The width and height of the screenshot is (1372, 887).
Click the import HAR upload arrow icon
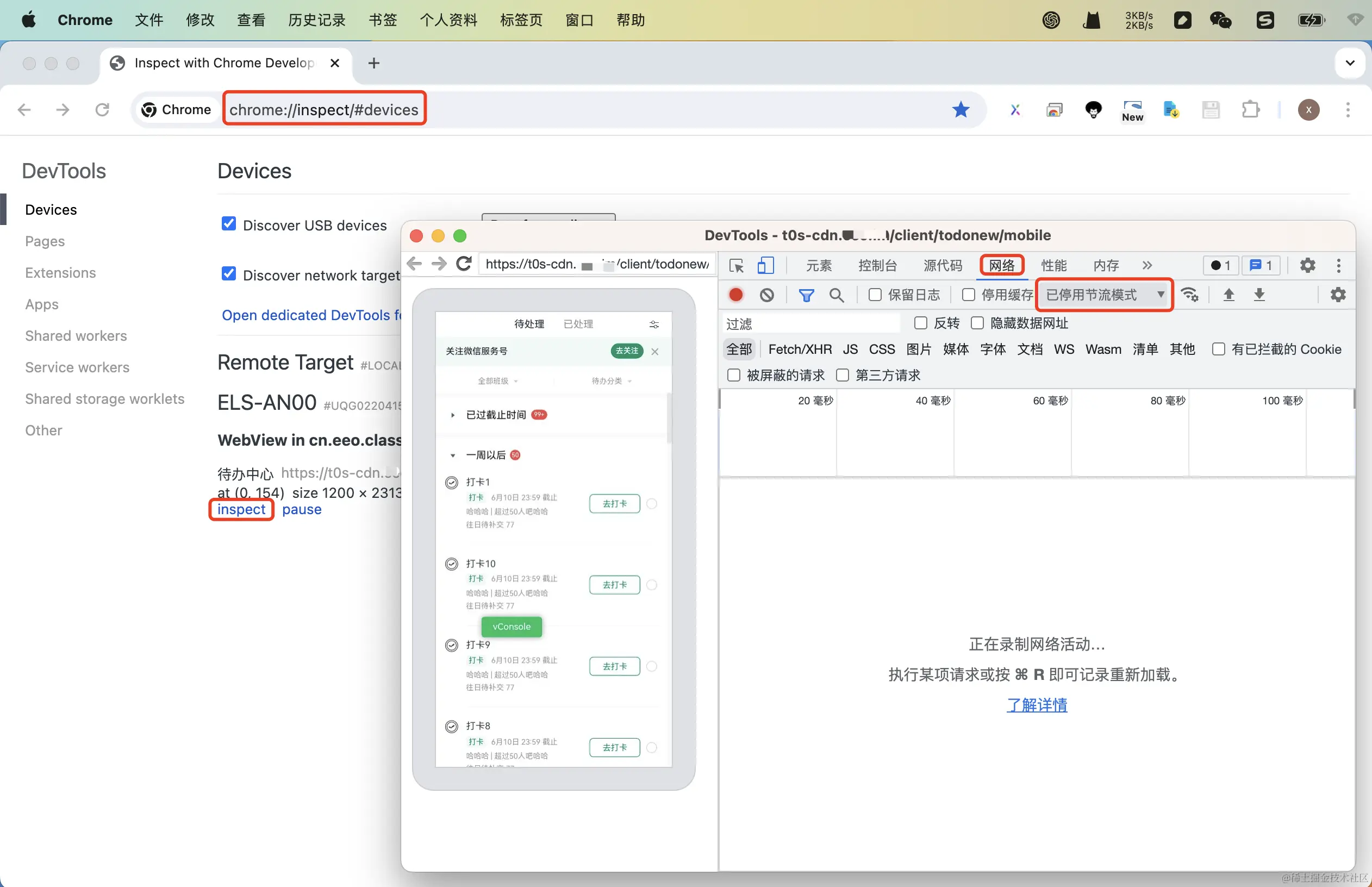coord(1228,295)
